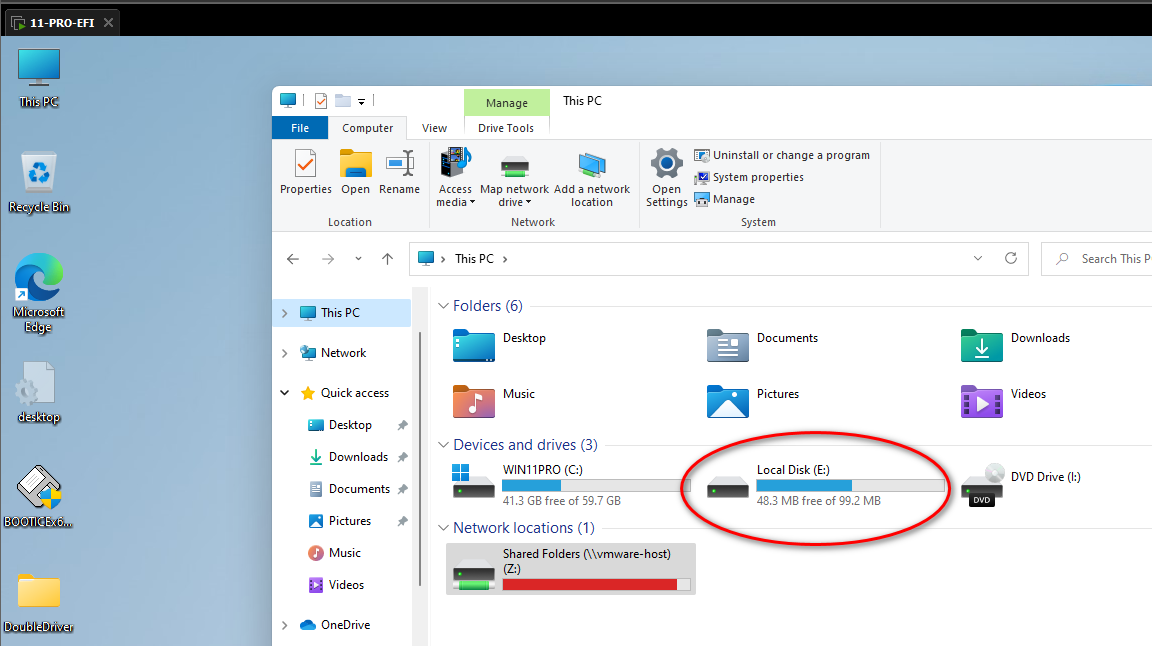The image size is (1152, 646).
Task: Click New folder quick access toolbar icon
Action: [343, 101]
